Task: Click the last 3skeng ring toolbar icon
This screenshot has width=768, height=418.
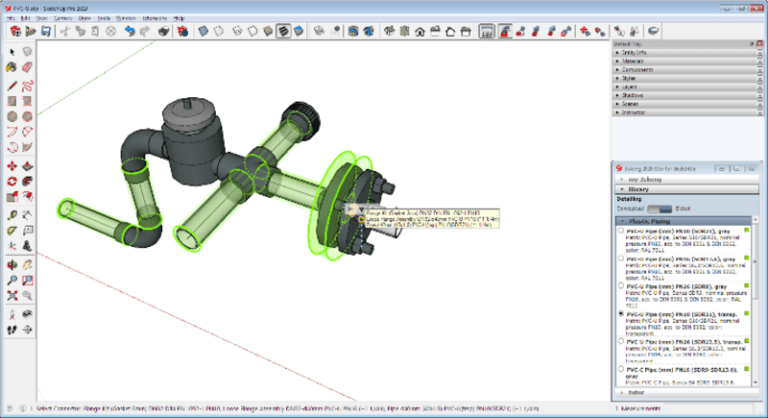Action: (652, 31)
